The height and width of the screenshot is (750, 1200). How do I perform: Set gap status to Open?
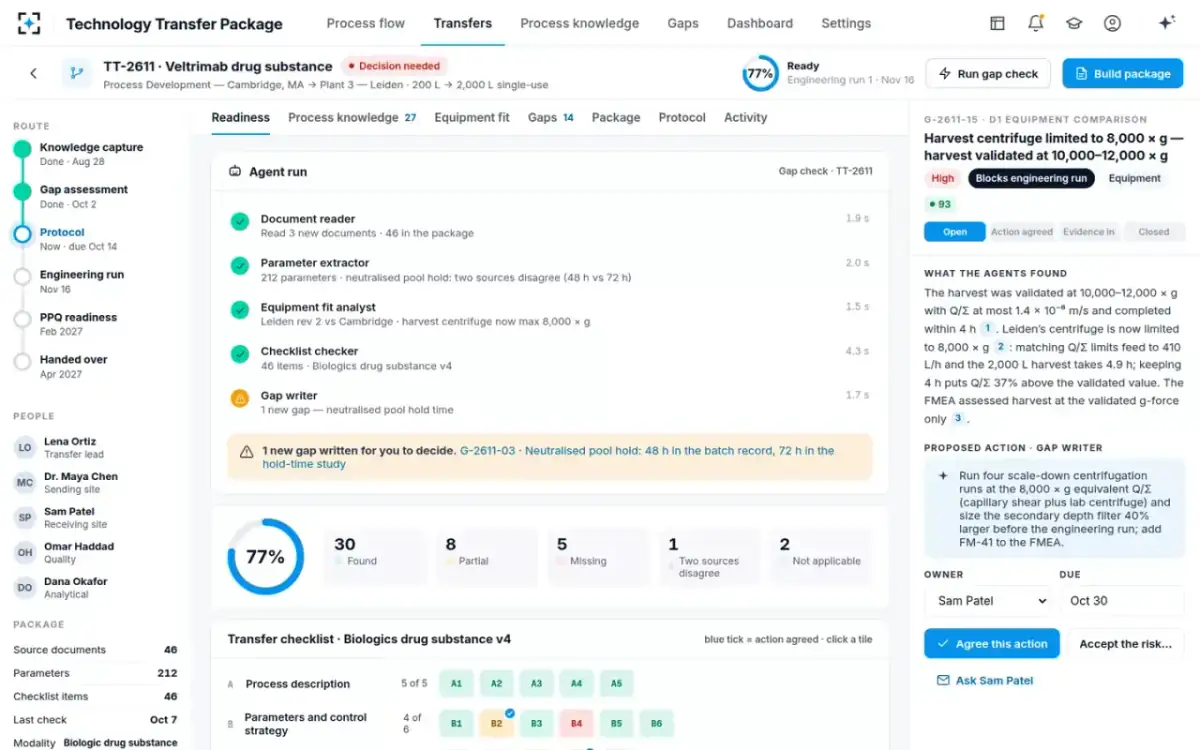[955, 232]
